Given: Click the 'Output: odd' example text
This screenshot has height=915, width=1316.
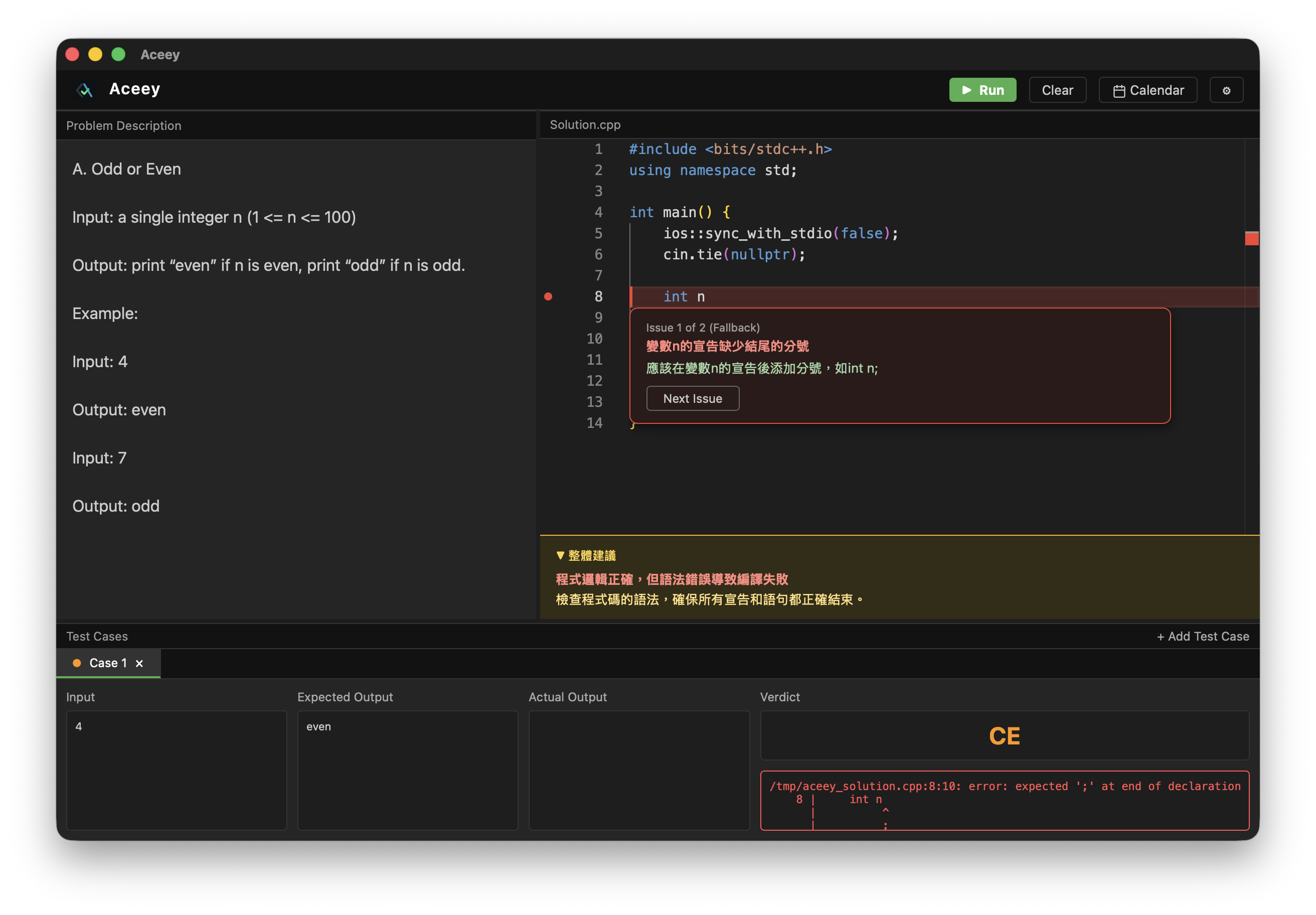Looking at the screenshot, I should coord(116,506).
